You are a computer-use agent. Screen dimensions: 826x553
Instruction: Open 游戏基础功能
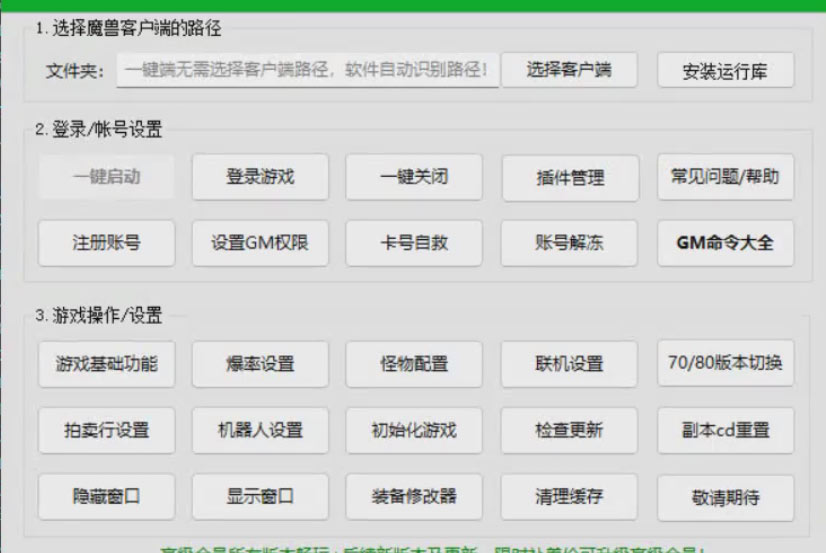click(106, 364)
